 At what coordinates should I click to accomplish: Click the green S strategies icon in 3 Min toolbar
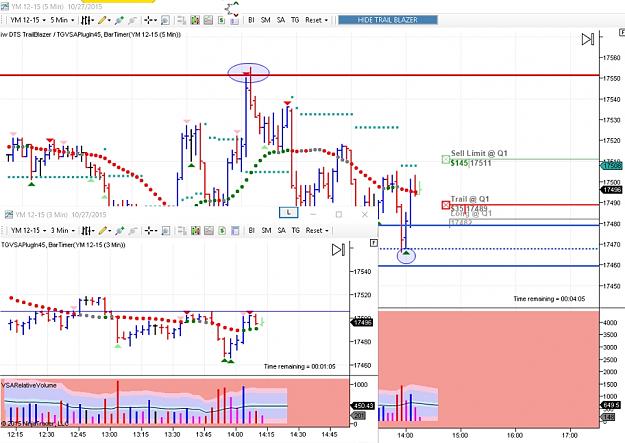point(222,230)
